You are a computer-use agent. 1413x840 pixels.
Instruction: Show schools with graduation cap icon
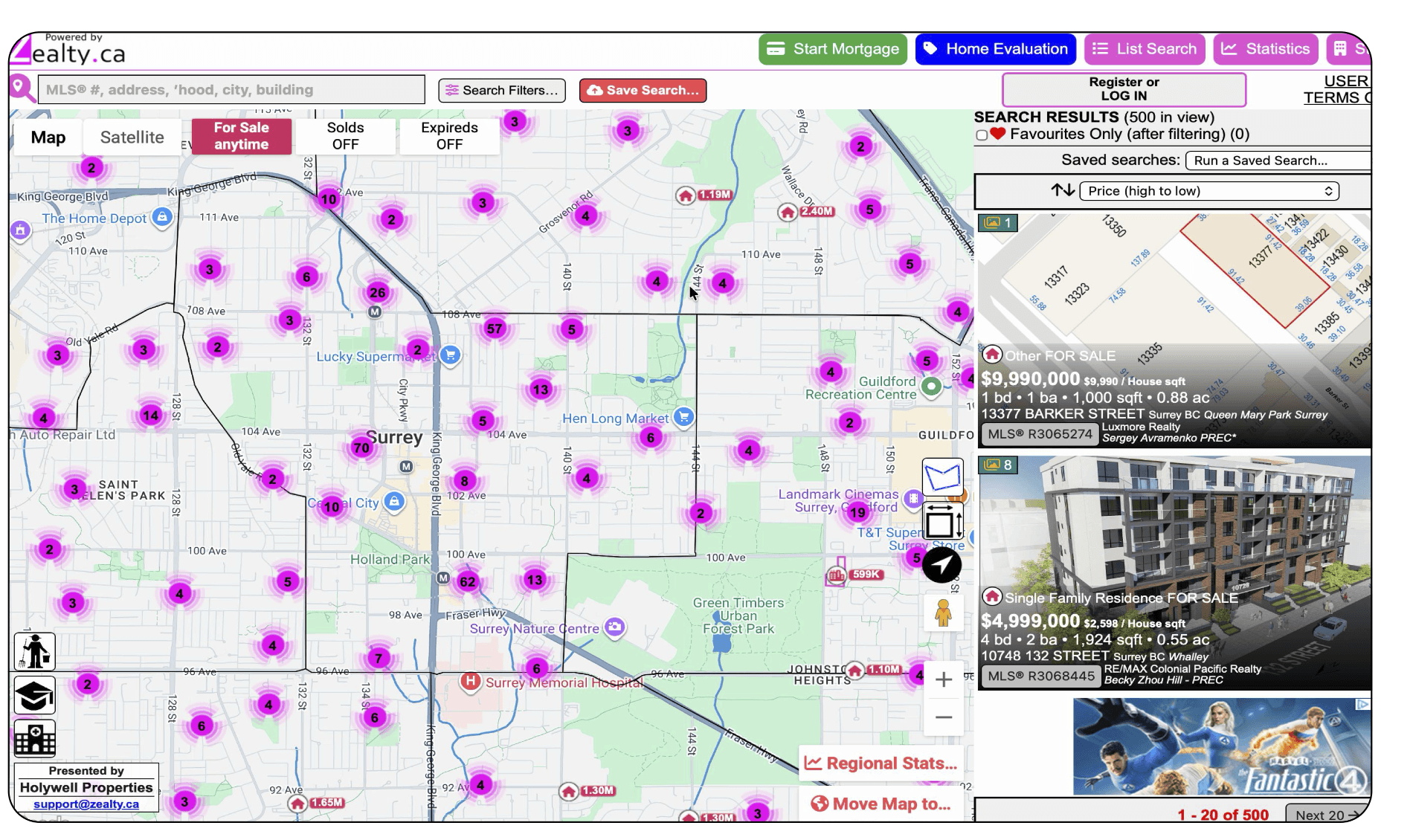click(34, 696)
